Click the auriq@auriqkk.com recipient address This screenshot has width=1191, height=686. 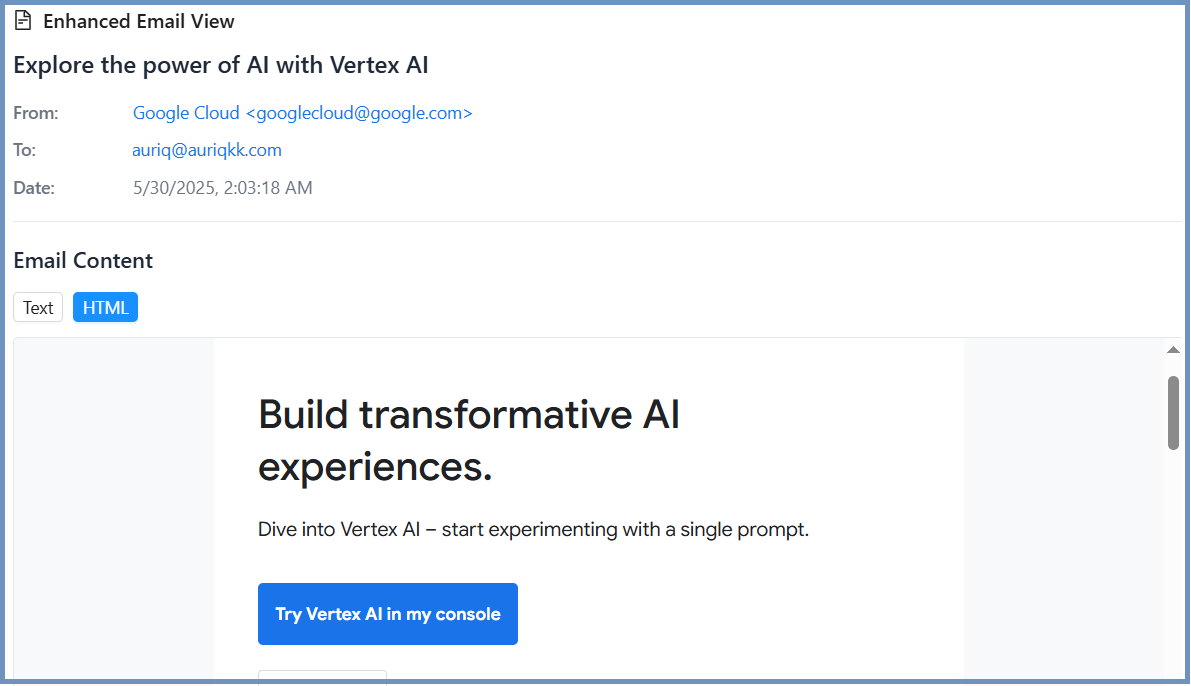tap(207, 150)
